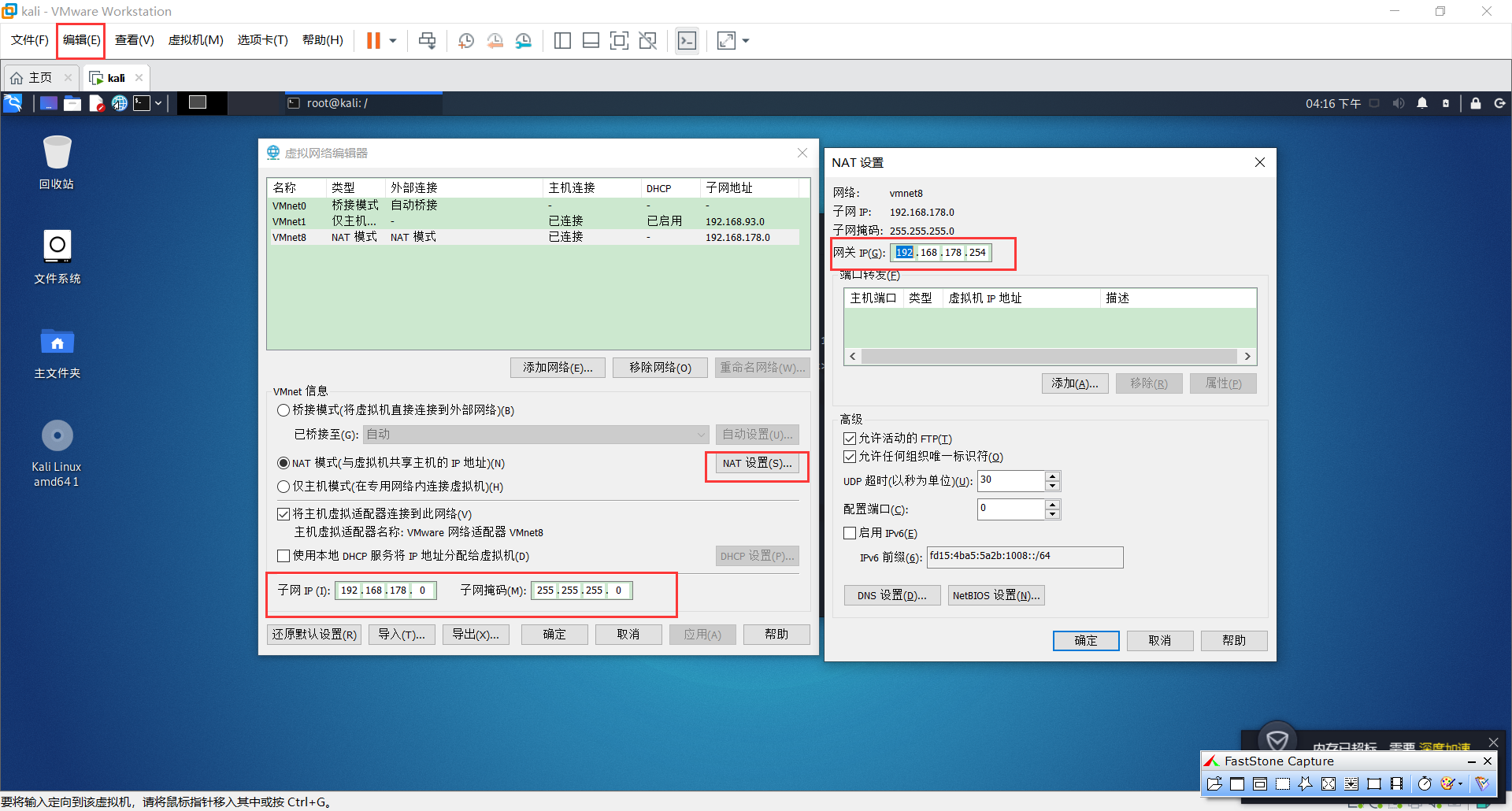This screenshot has height=811, width=1512.
Task: Switch to the Home (主页) tab
Action: point(40,78)
